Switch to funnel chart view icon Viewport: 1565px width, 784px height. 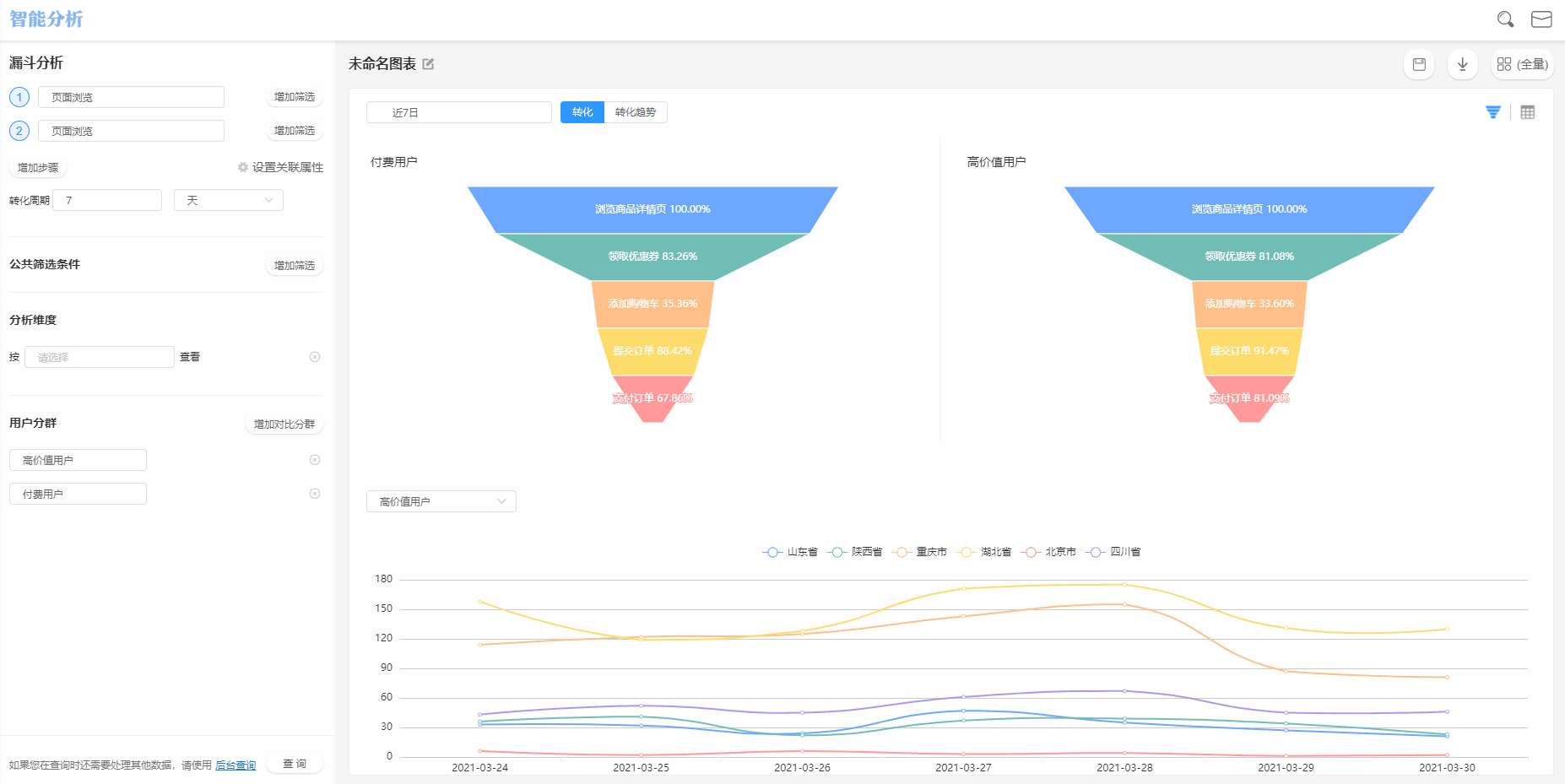coord(1493,112)
